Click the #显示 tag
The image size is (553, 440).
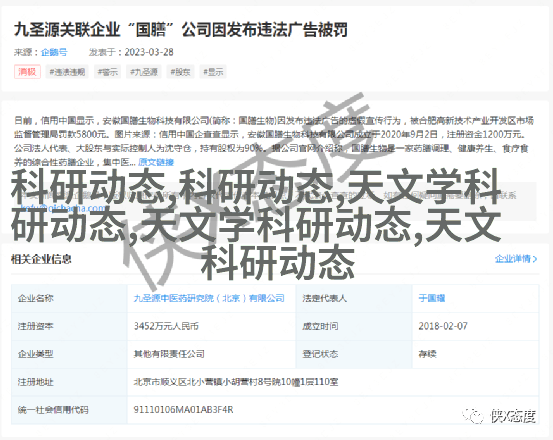point(213,72)
